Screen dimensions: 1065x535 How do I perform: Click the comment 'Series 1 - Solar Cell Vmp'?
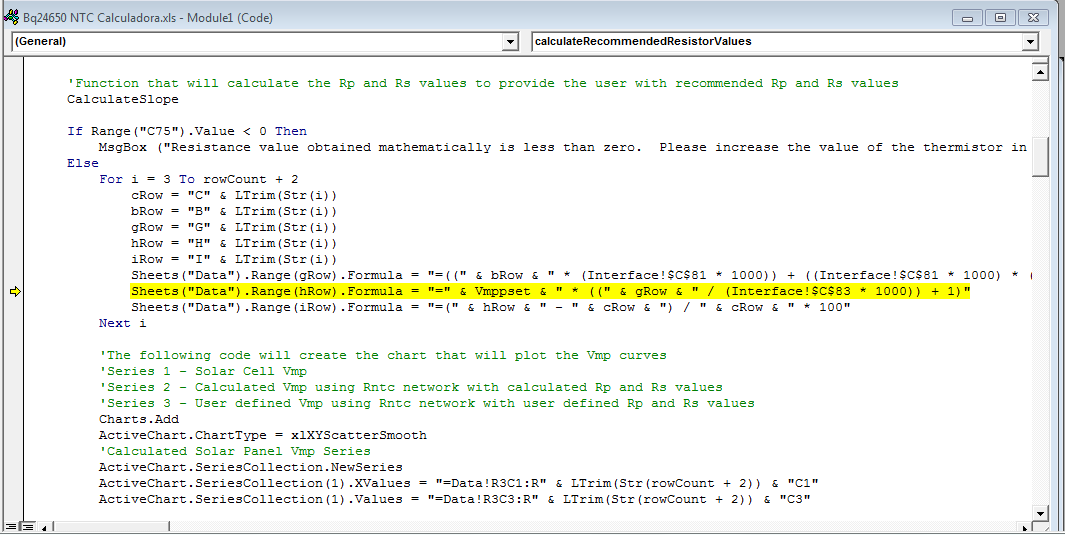[202, 371]
